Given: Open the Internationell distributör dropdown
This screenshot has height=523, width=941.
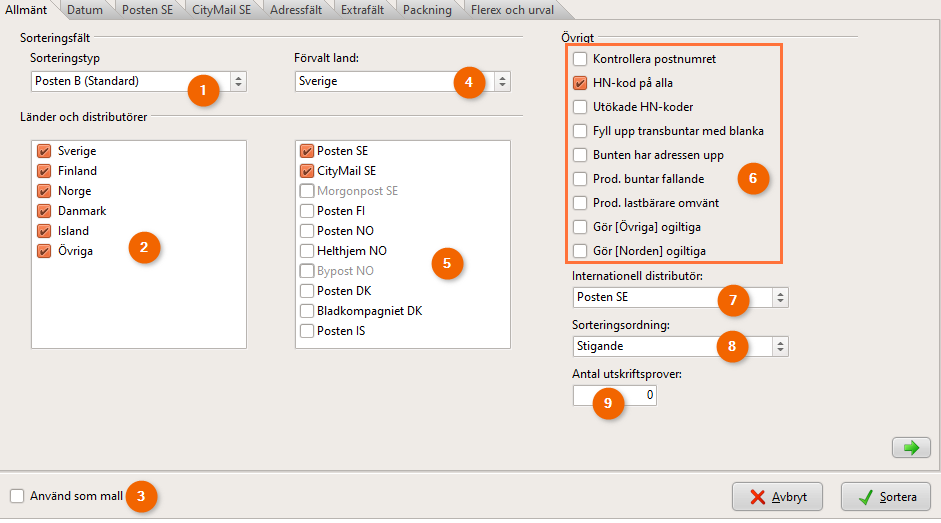Looking at the screenshot, I should [781, 297].
